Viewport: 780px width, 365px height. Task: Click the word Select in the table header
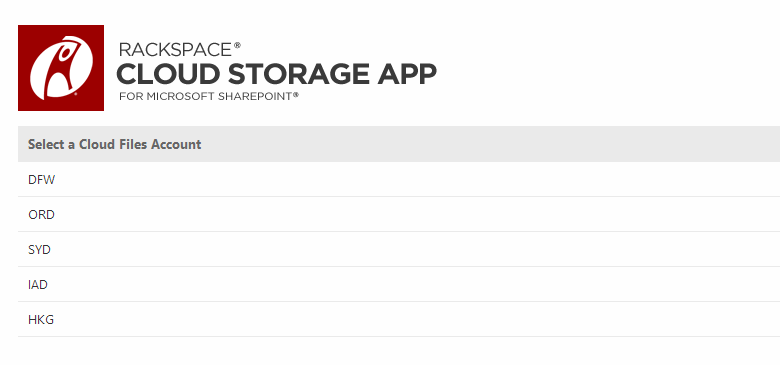(x=46, y=144)
